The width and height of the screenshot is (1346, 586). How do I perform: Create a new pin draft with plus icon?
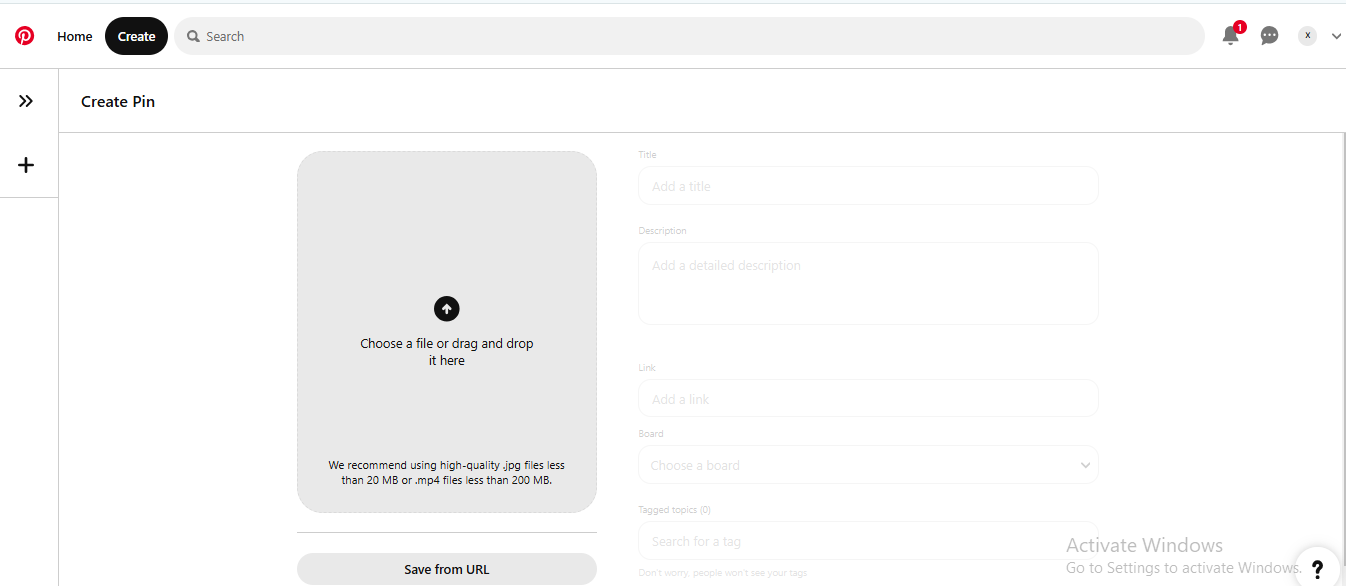(26, 165)
